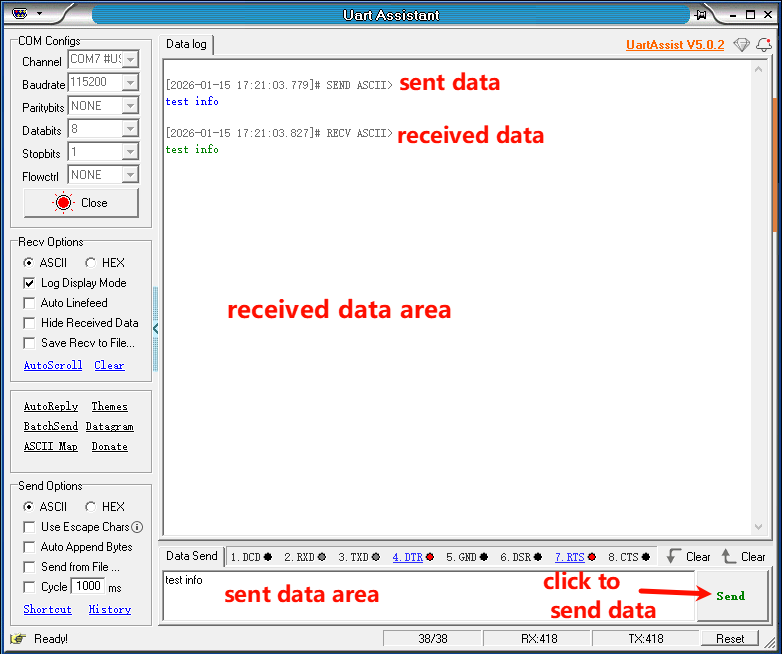Viewport: 782px width, 654px height.
Task: Enable Hide Received Data checkbox
Action: click(x=29, y=323)
